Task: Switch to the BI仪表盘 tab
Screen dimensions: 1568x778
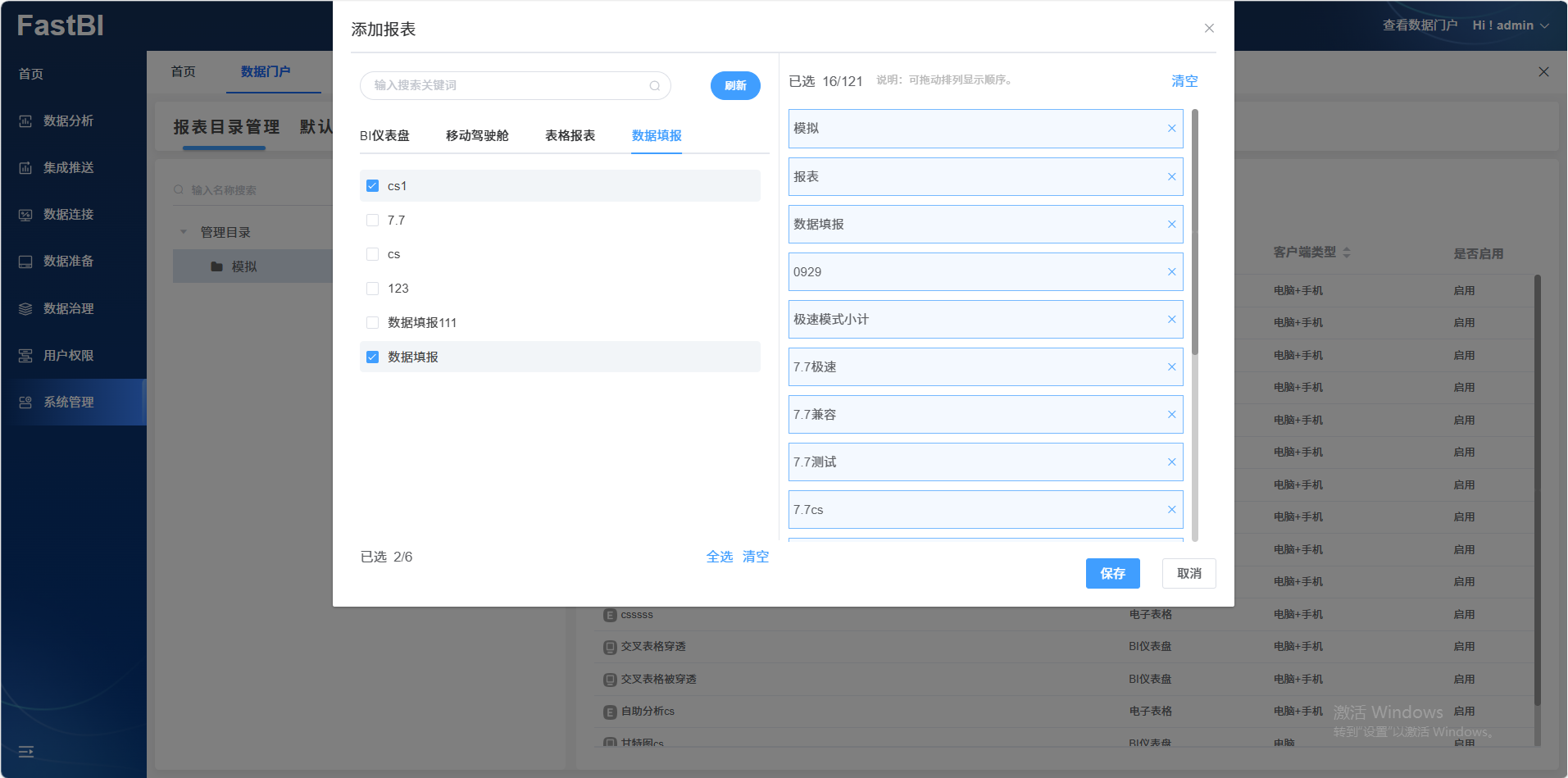Action: point(384,136)
